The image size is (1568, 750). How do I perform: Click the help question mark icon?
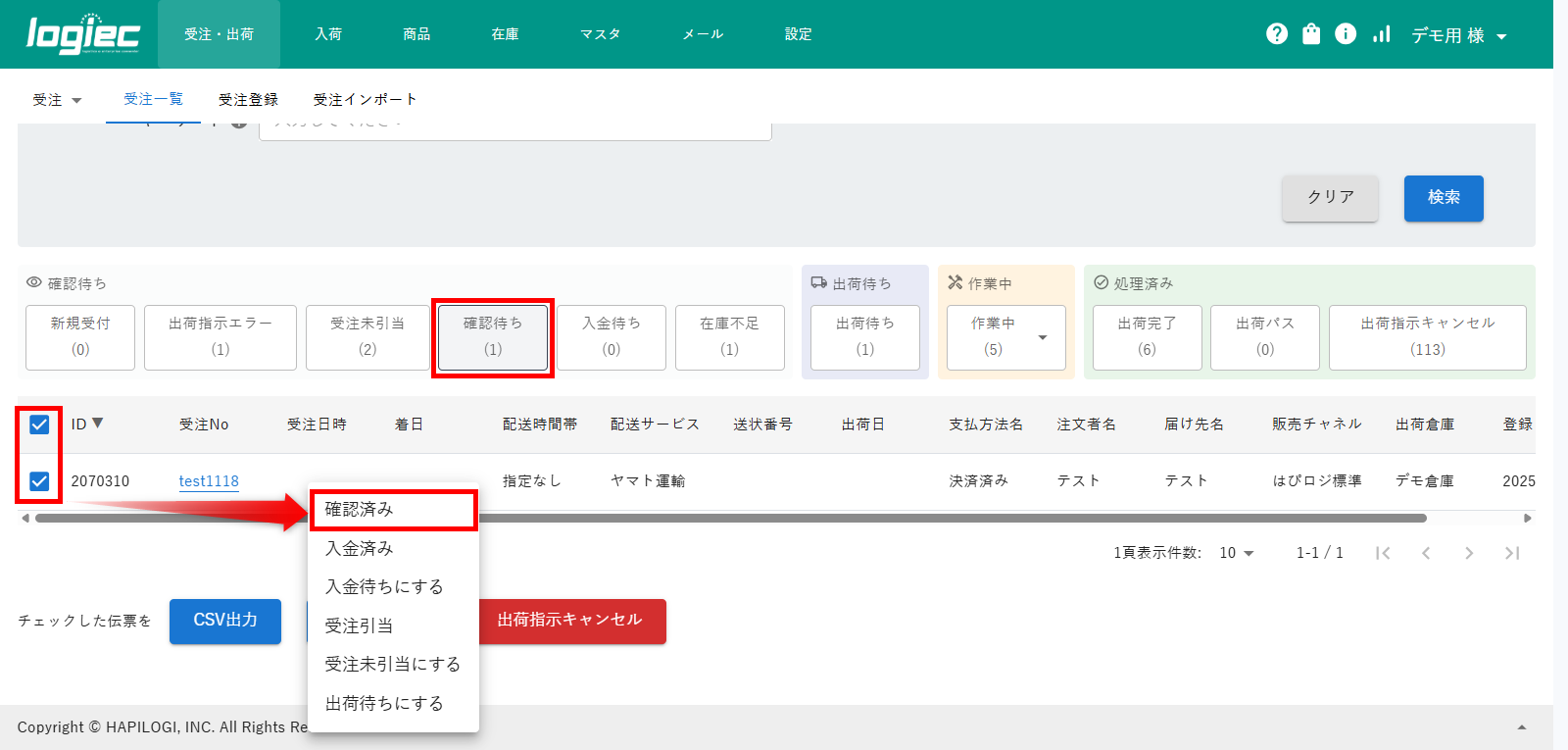coord(1276,34)
